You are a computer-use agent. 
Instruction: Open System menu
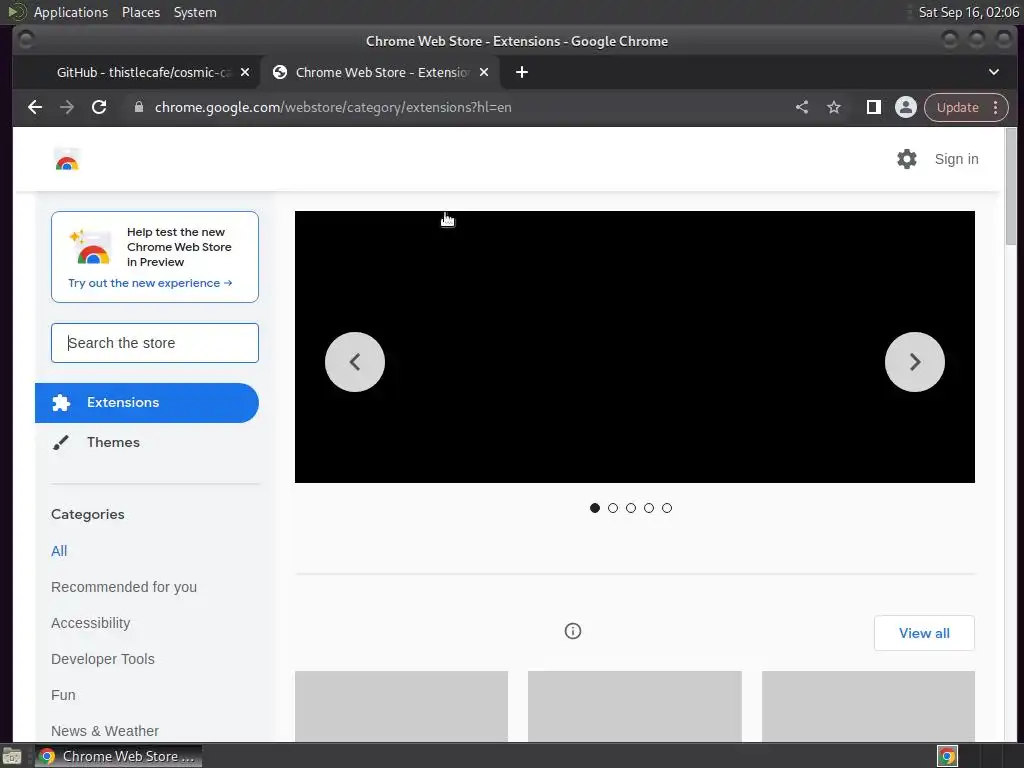(195, 12)
